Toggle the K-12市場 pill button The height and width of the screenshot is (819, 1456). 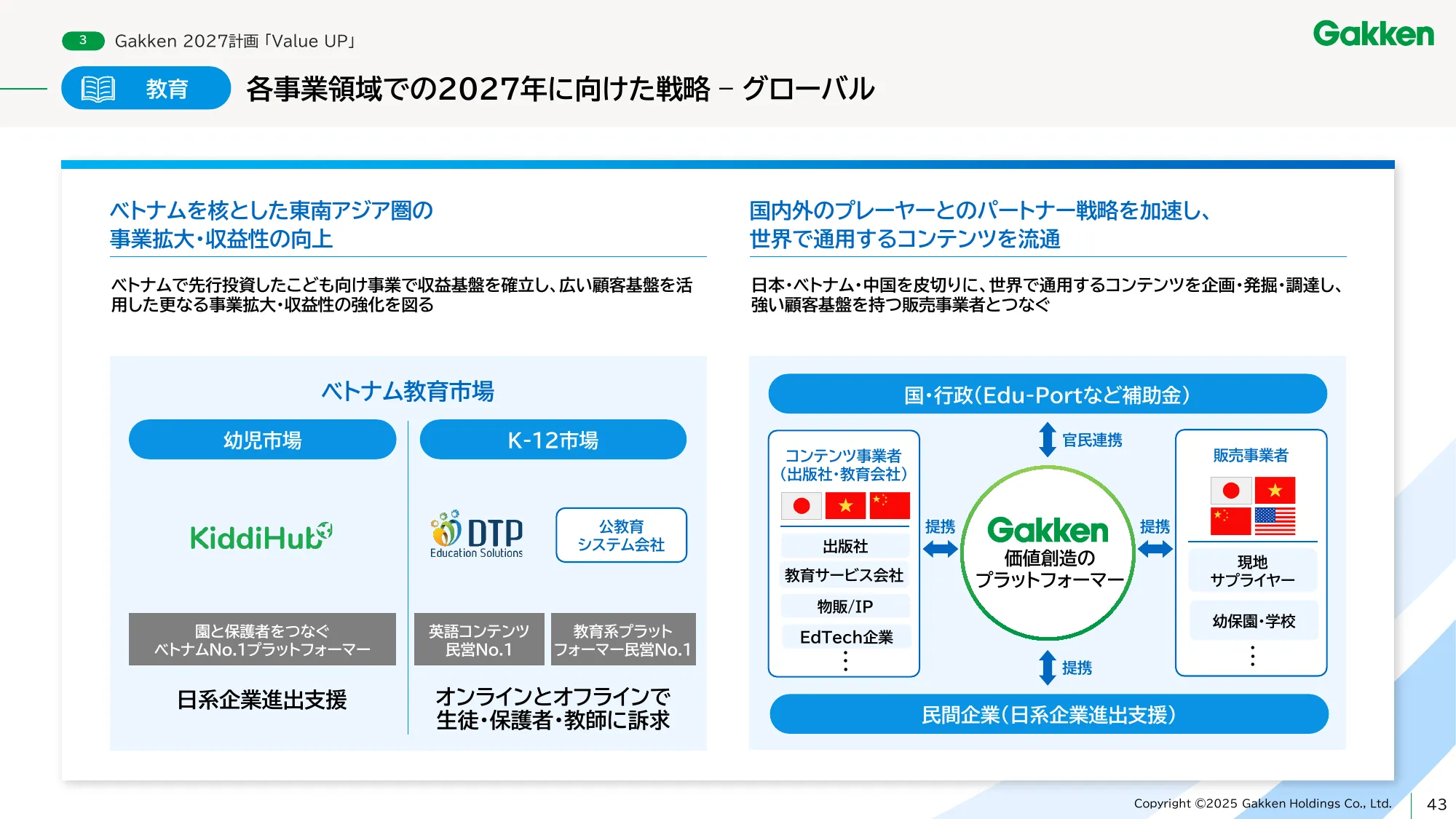coord(554,440)
